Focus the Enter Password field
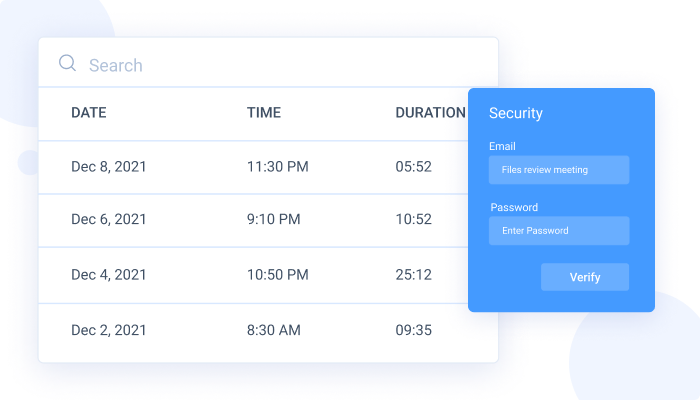 (x=559, y=231)
